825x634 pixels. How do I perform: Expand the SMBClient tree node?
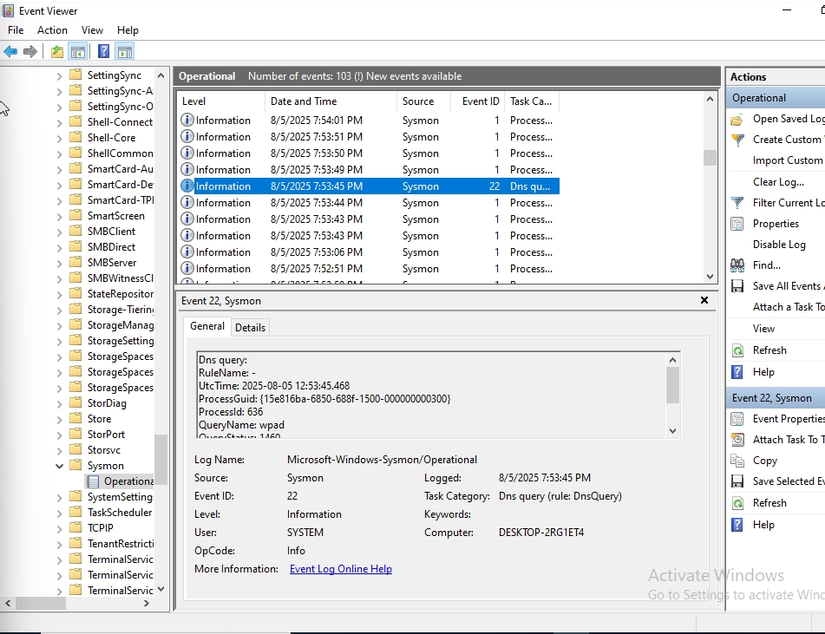[x=59, y=232]
